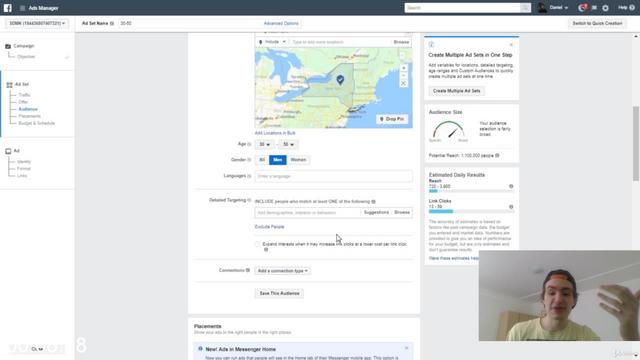The image size is (640, 360).
Task: Click the Campaign folder icon
Action: coord(8,46)
